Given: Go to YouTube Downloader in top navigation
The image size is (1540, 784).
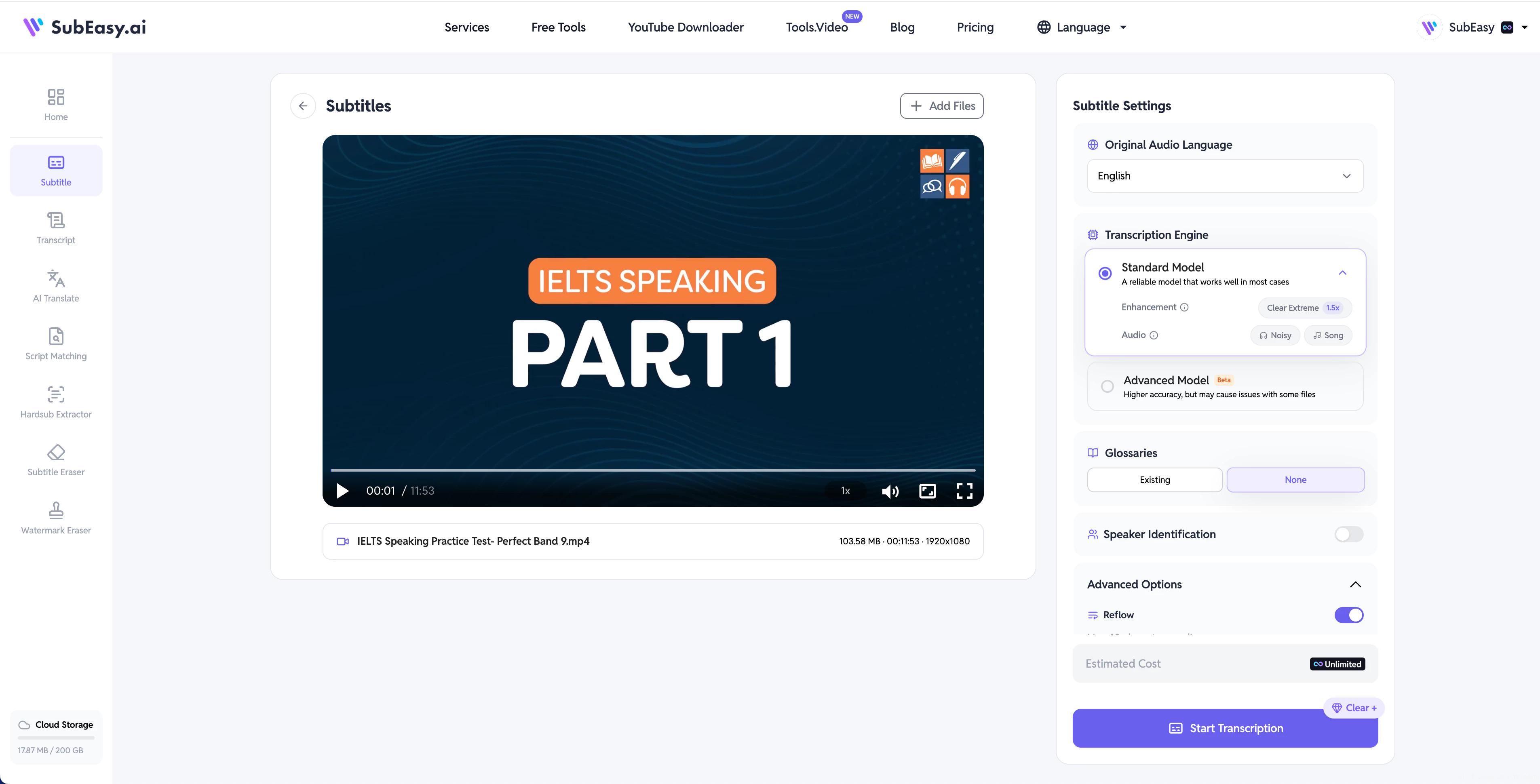Looking at the screenshot, I should coord(686,27).
